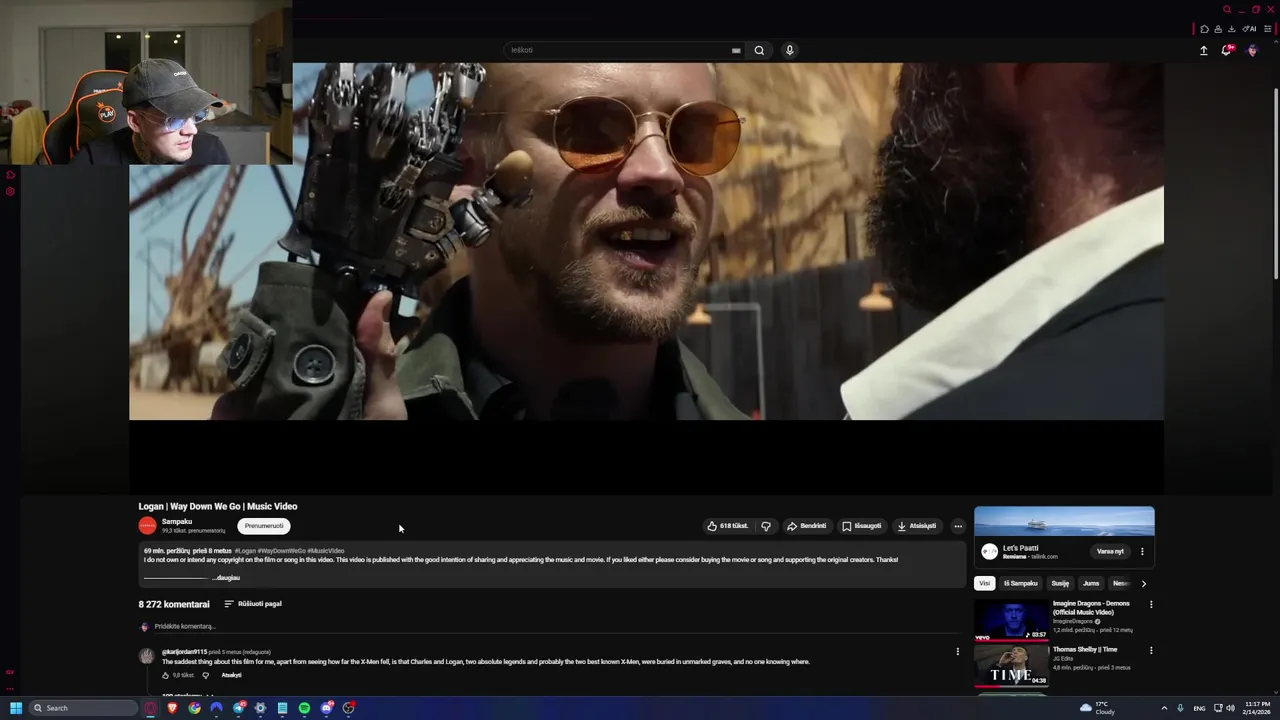Open Thomas Shelby Time video thumbnail
1280x720 pixels.
point(1012,665)
